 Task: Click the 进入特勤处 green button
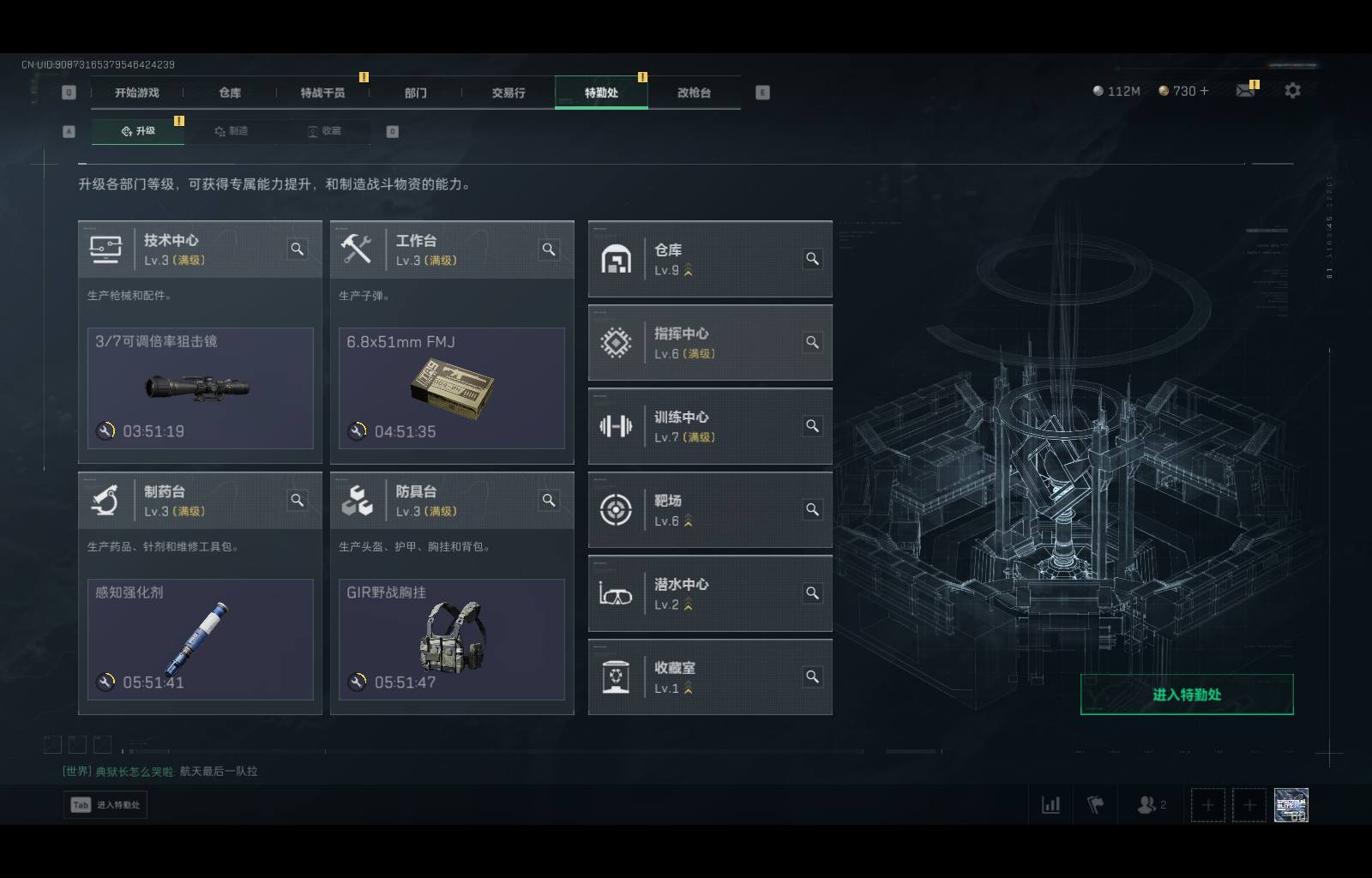(1187, 695)
